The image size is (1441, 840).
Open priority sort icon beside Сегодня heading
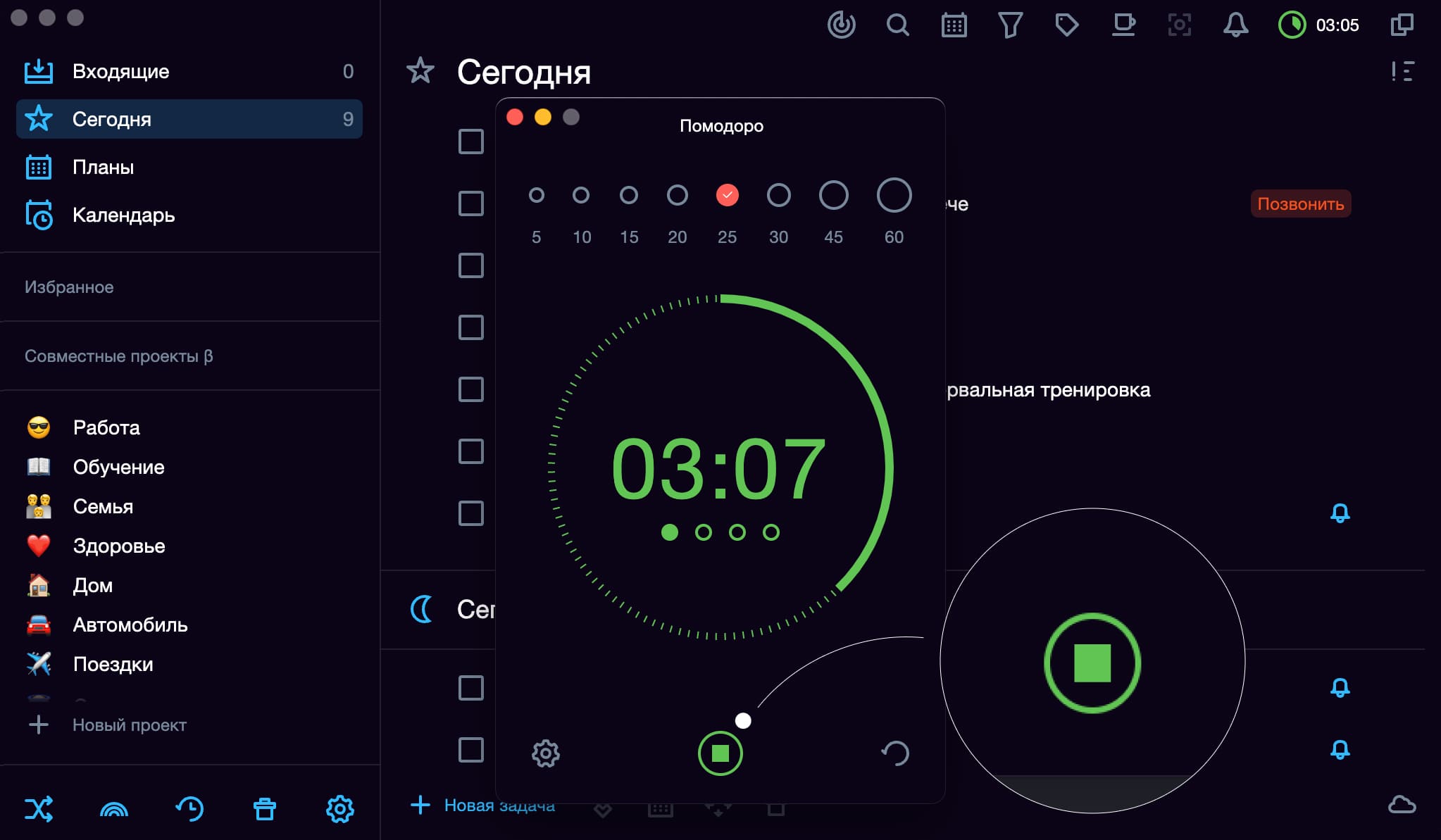tap(1402, 71)
